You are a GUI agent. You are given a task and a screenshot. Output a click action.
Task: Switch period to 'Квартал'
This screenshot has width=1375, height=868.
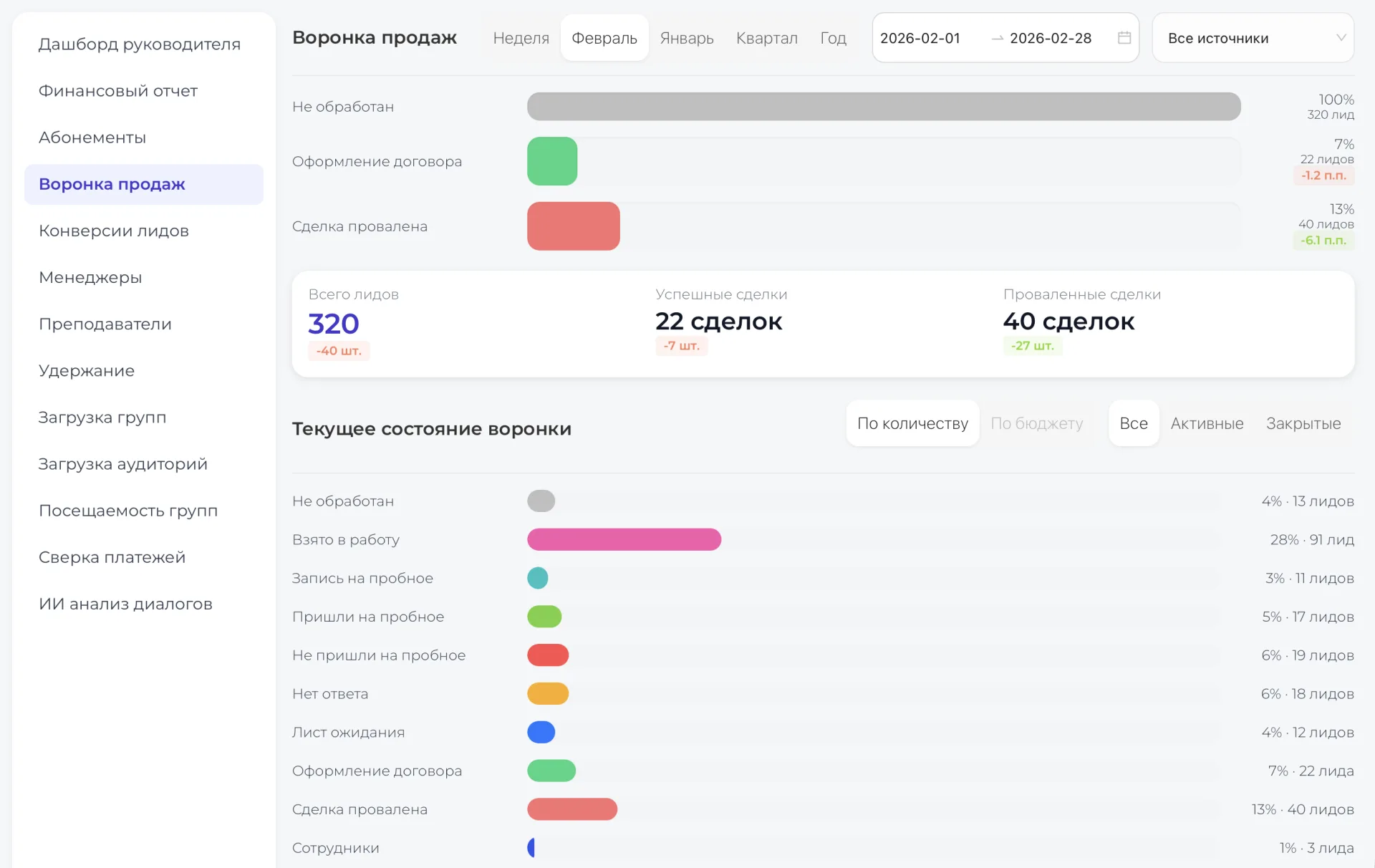(x=767, y=38)
